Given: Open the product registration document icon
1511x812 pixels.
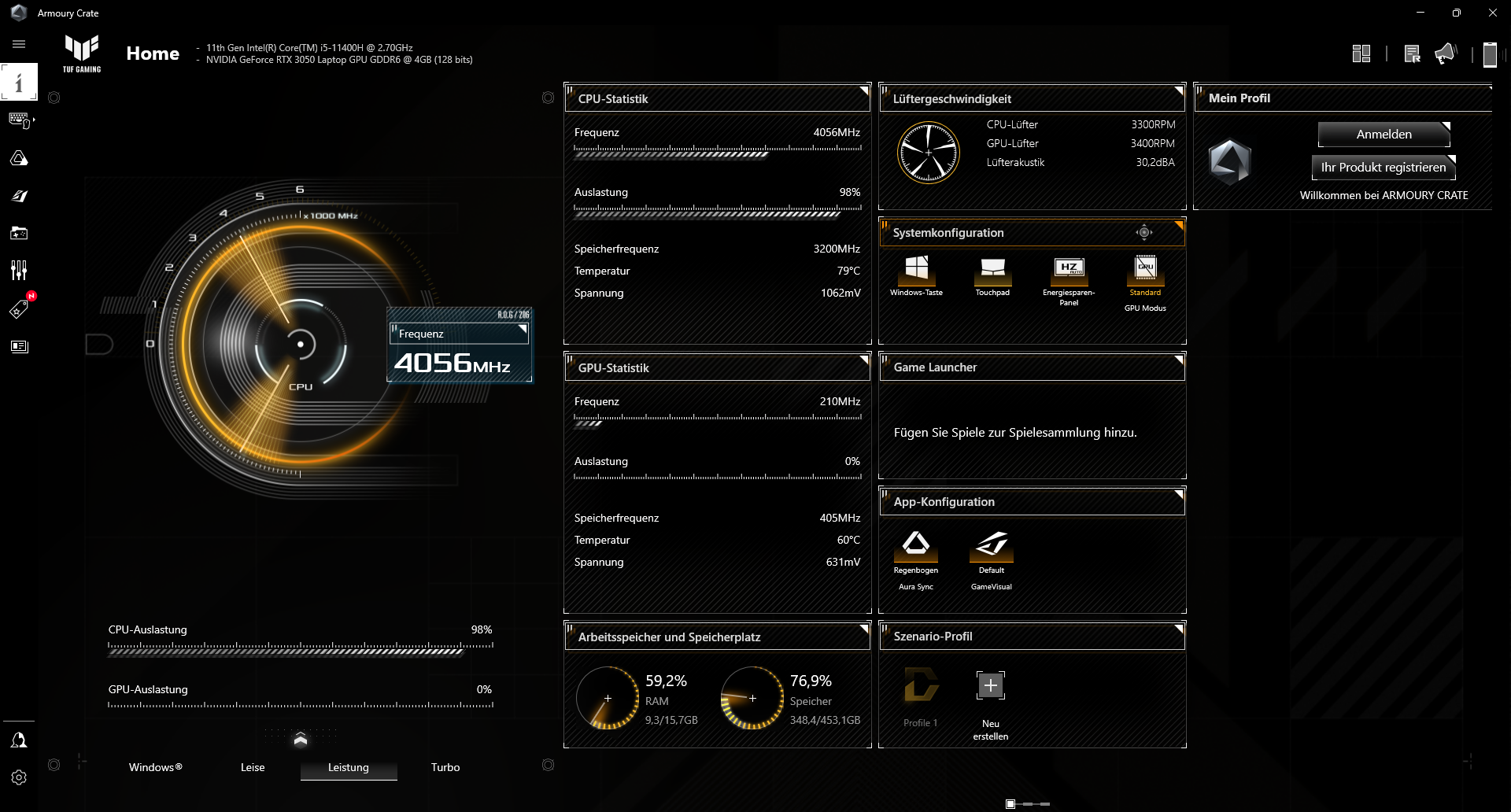Looking at the screenshot, I should click(1412, 54).
